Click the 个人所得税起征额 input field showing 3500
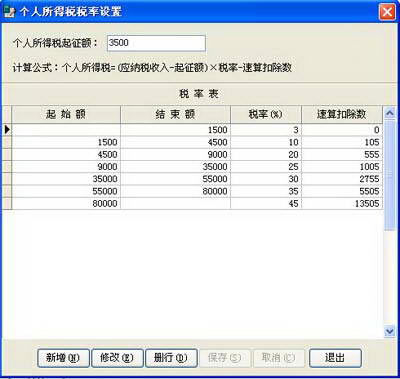The width and height of the screenshot is (400, 379). click(x=156, y=43)
